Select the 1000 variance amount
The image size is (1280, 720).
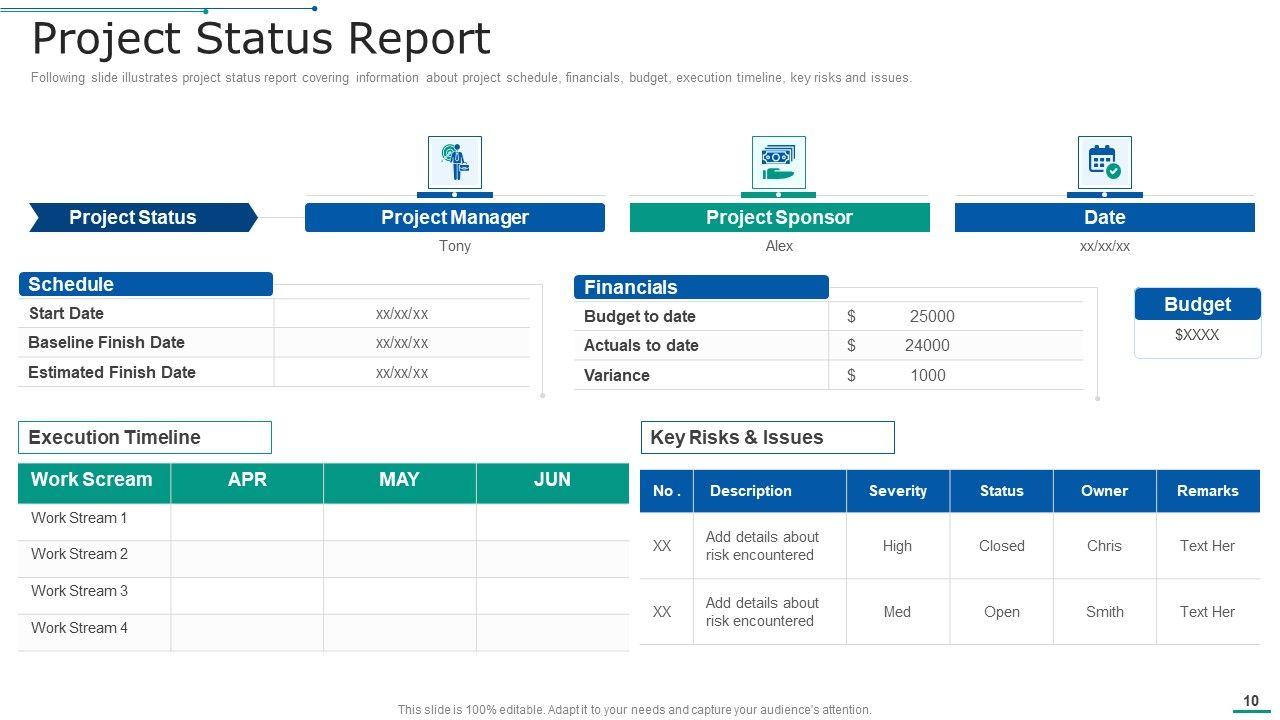pyautogui.click(x=928, y=375)
